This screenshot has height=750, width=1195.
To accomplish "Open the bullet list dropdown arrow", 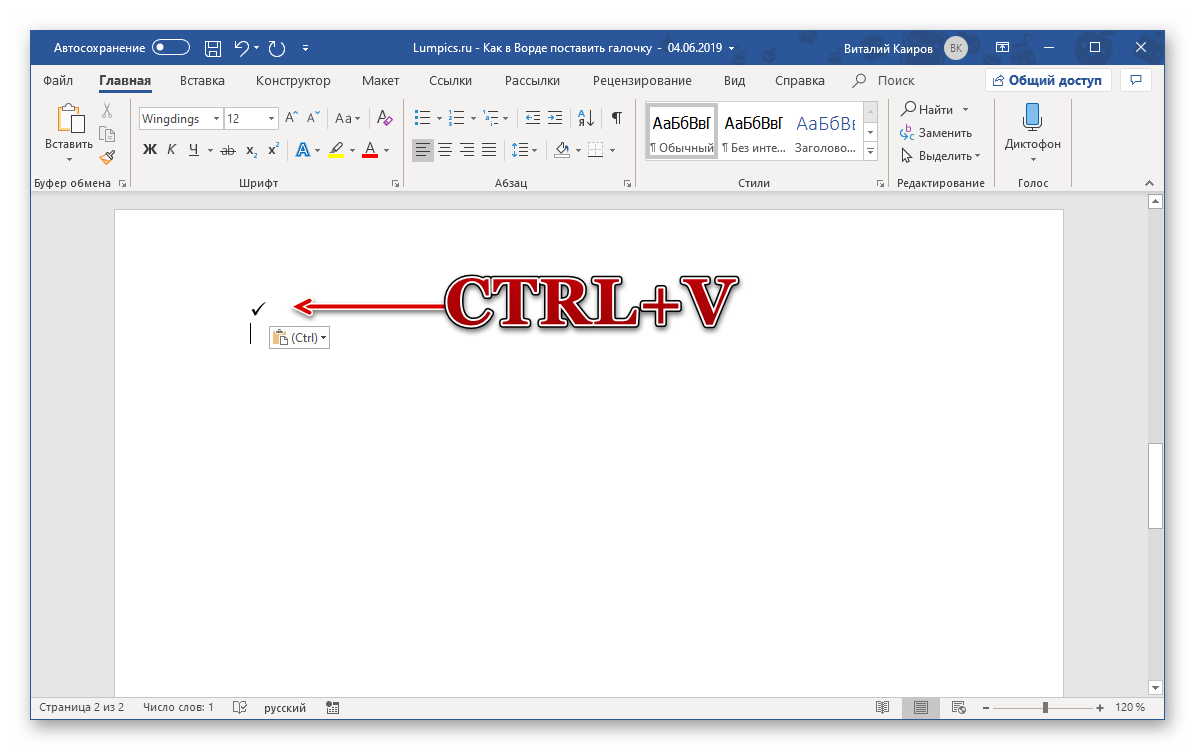I will [x=439, y=119].
